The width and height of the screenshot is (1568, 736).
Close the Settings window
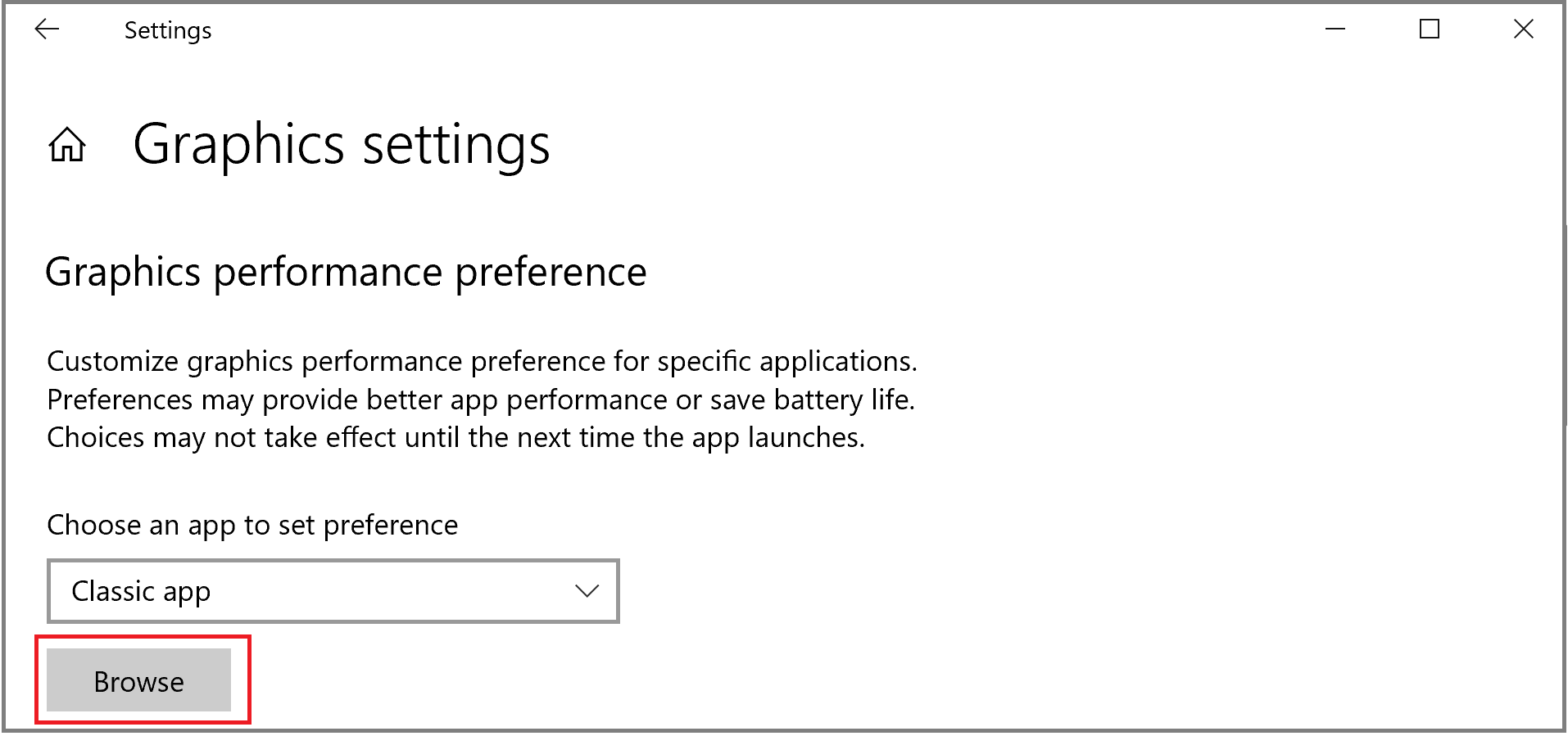(x=1523, y=29)
